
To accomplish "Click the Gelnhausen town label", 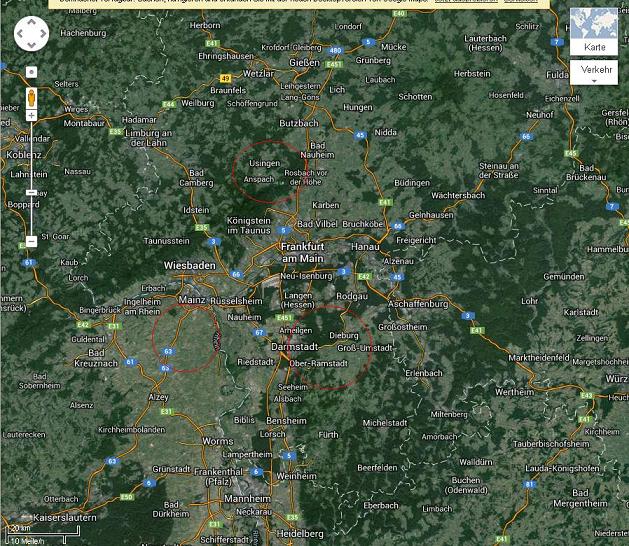I will 431,215.
